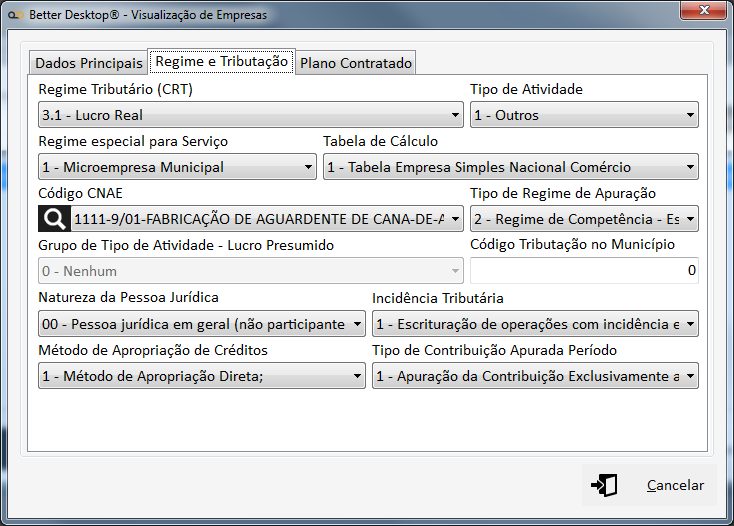Viewport: 734px width, 526px height.
Task: Open Método de Apropriação de Créditos dropdown
Action: click(x=202, y=376)
